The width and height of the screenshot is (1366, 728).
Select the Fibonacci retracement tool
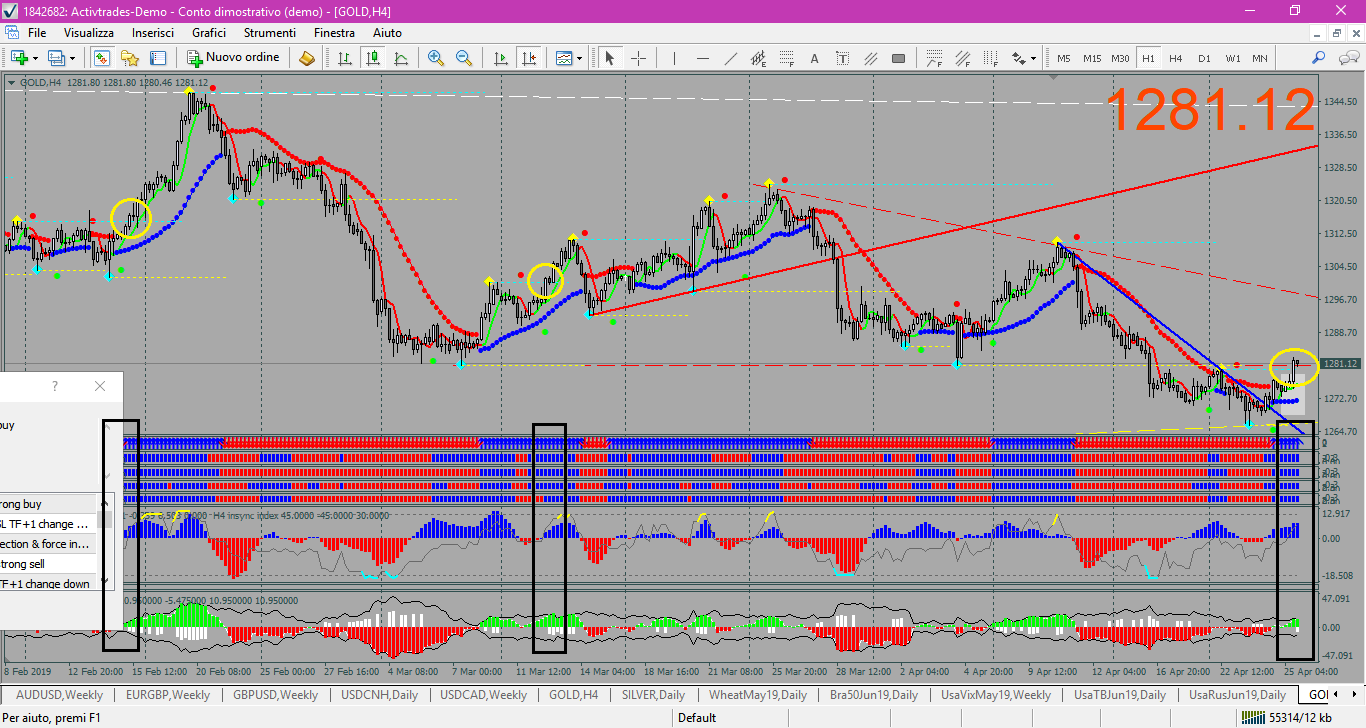[786, 58]
